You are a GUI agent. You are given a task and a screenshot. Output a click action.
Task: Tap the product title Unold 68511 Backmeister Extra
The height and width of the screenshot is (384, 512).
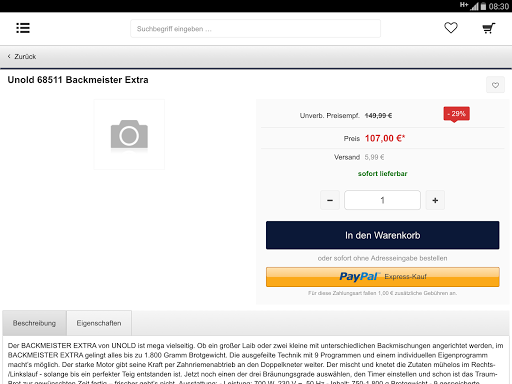pos(78,80)
